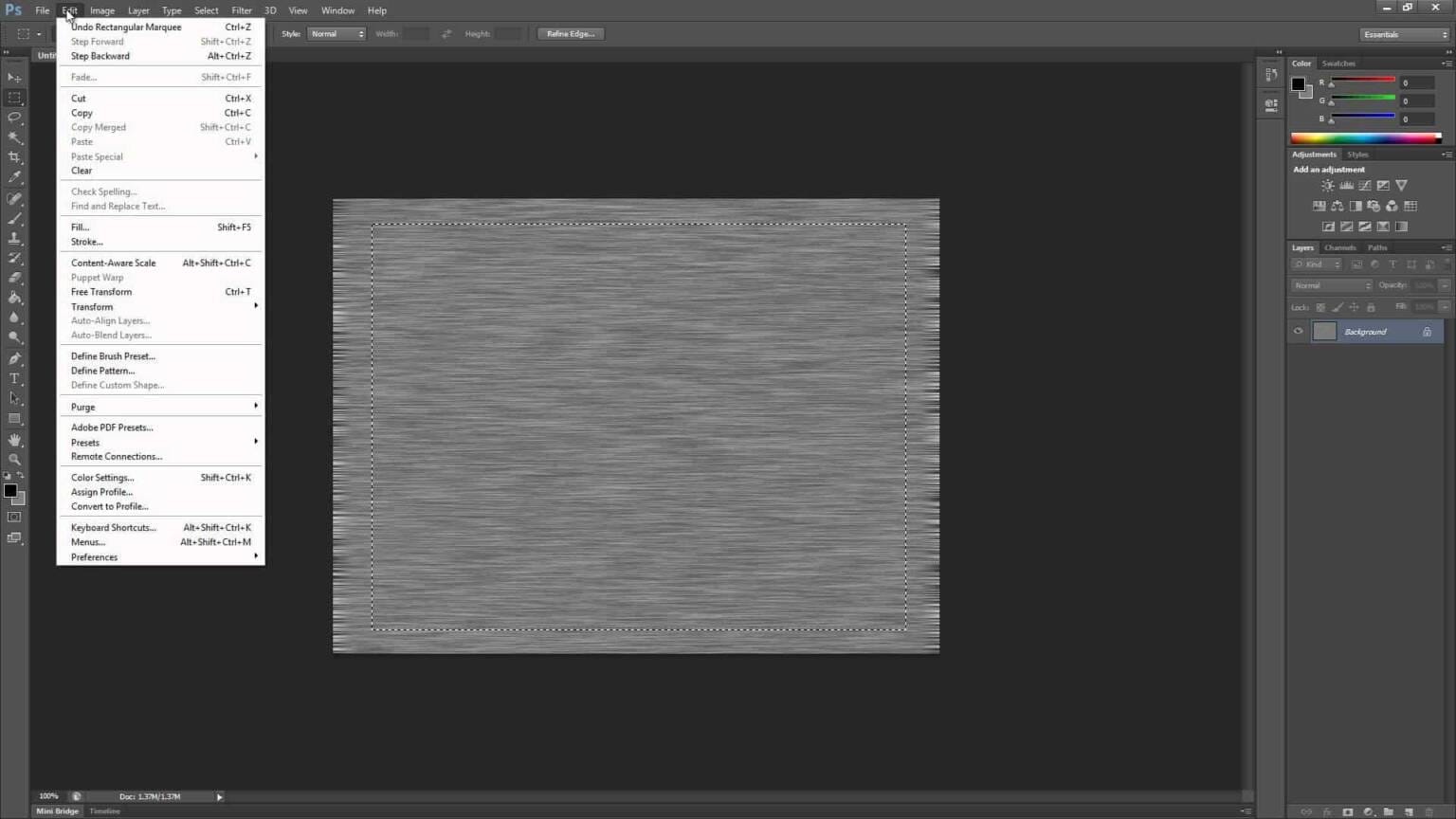The image size is (1456, 819).
Task: Expand the Transform submenu in the Edit menu
Action: pyautogui.click(x=91, y=306)
